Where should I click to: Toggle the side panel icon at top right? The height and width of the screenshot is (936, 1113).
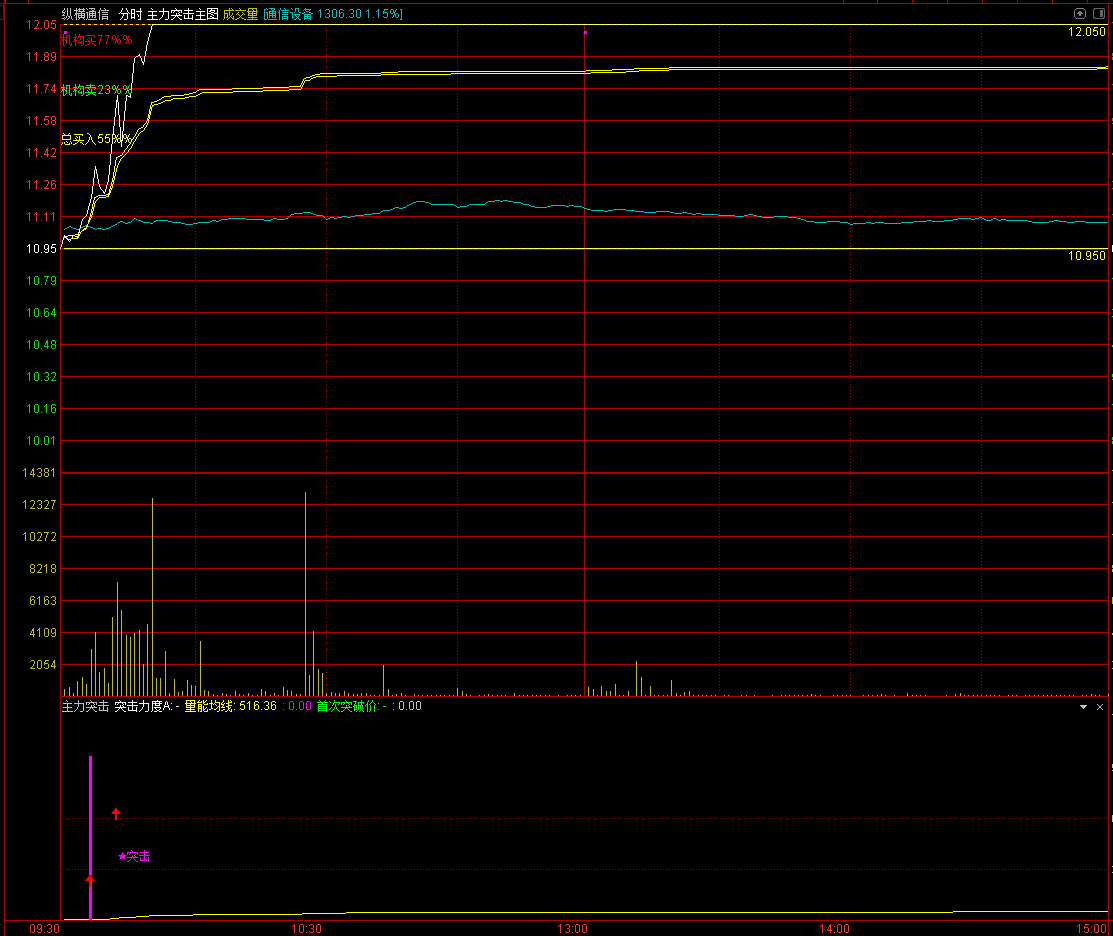pos(1098,14)
